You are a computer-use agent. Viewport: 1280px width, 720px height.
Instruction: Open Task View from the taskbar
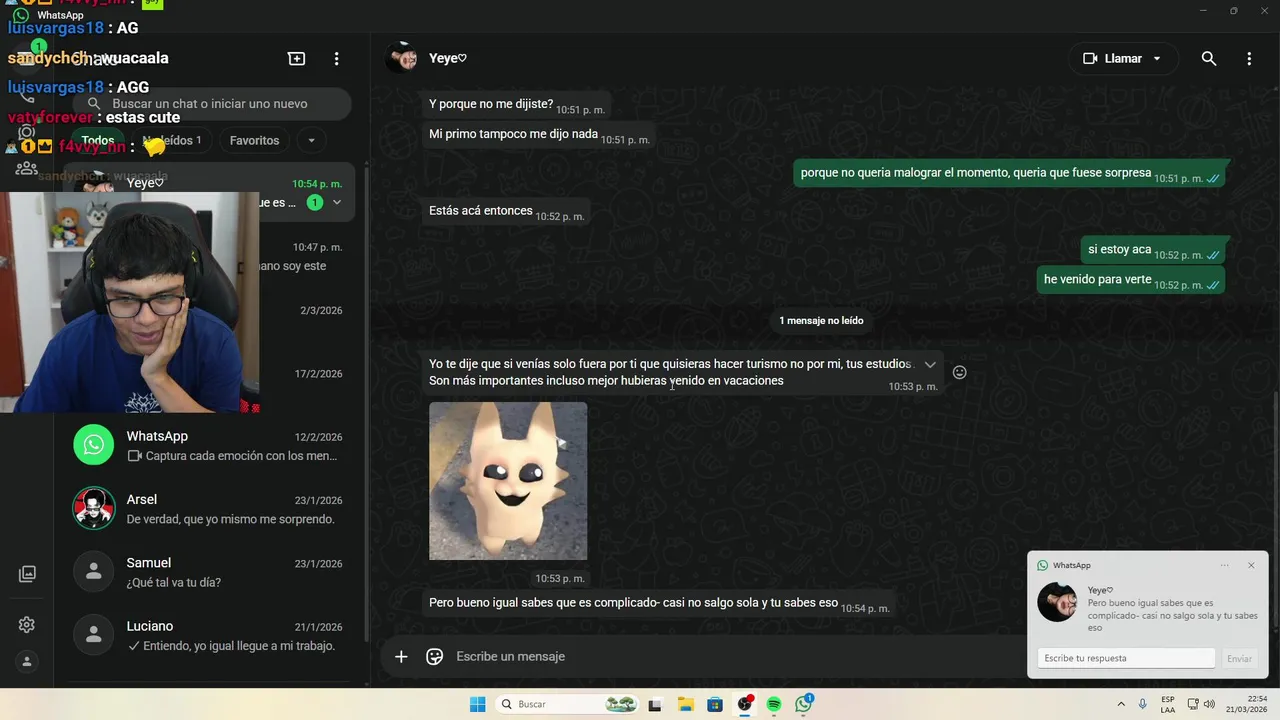click(655, 704)
